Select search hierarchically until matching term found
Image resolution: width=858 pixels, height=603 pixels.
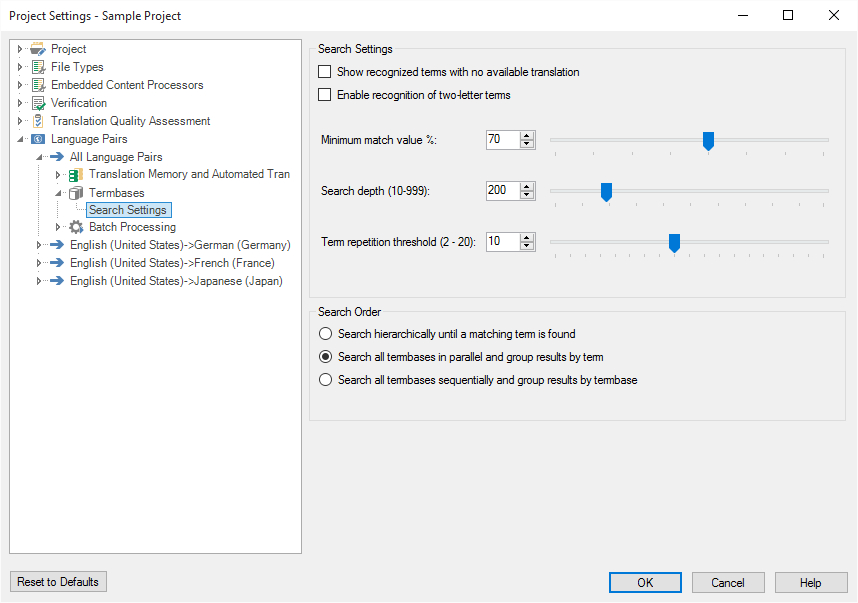[325, 334]
